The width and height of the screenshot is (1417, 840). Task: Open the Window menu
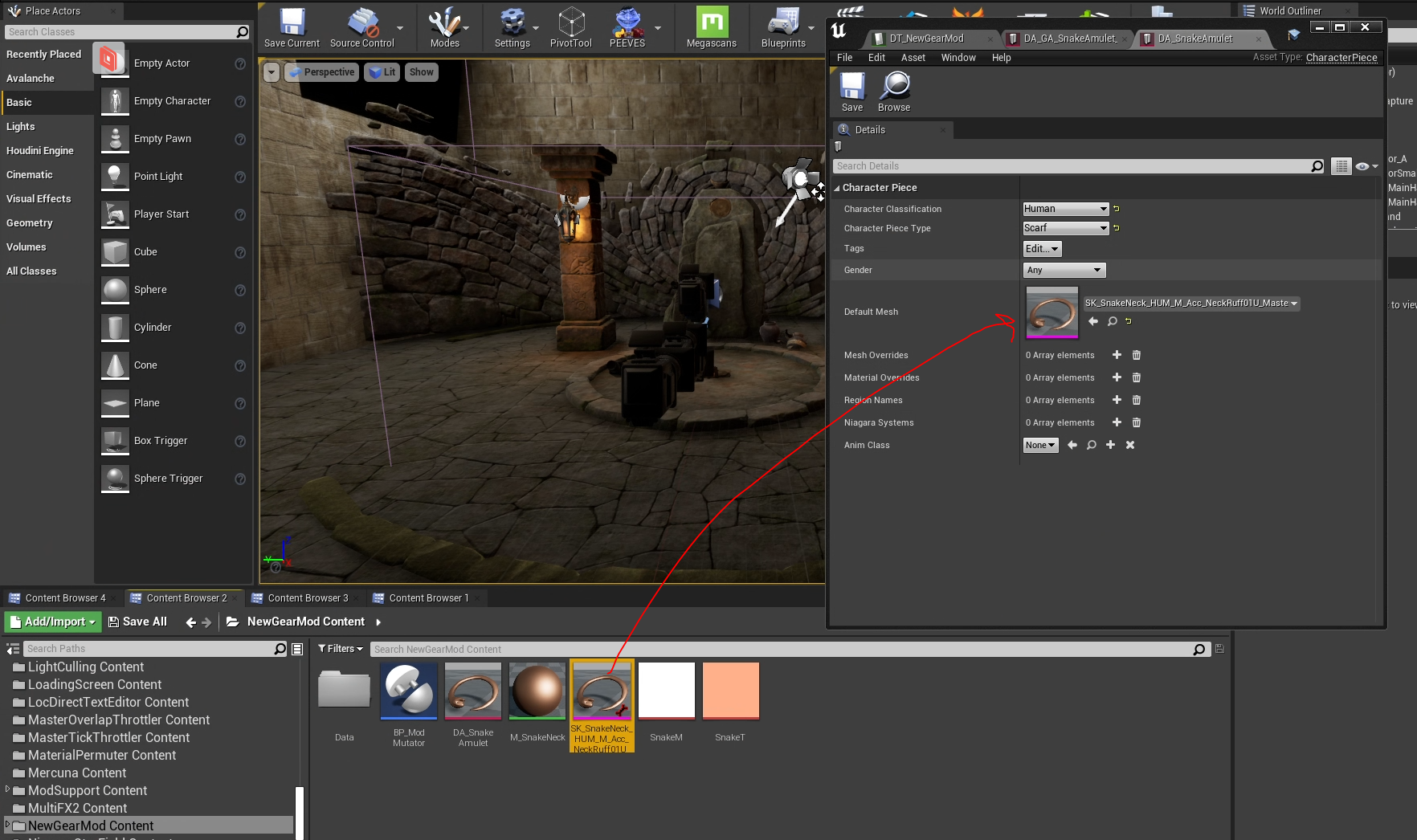point(958,58)
